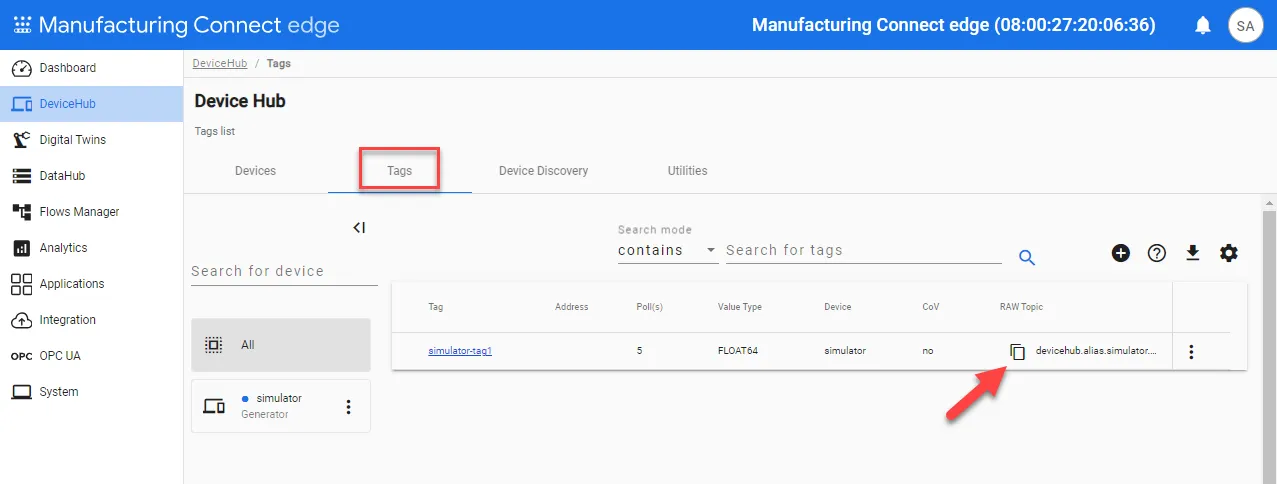Open simulator-tag1 row three-dot menu
This screenshot has width=1277, height=484.
point(1191,352)
